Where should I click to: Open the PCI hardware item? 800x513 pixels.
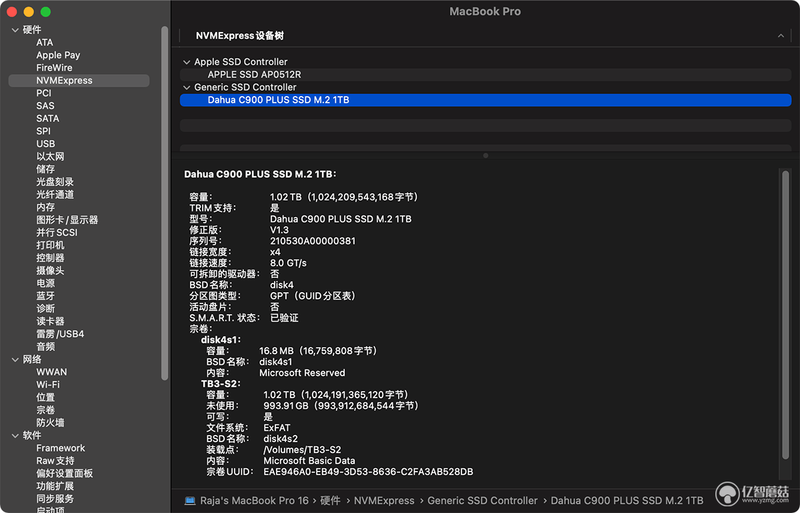pyautogui.click(x=44, y=93)
